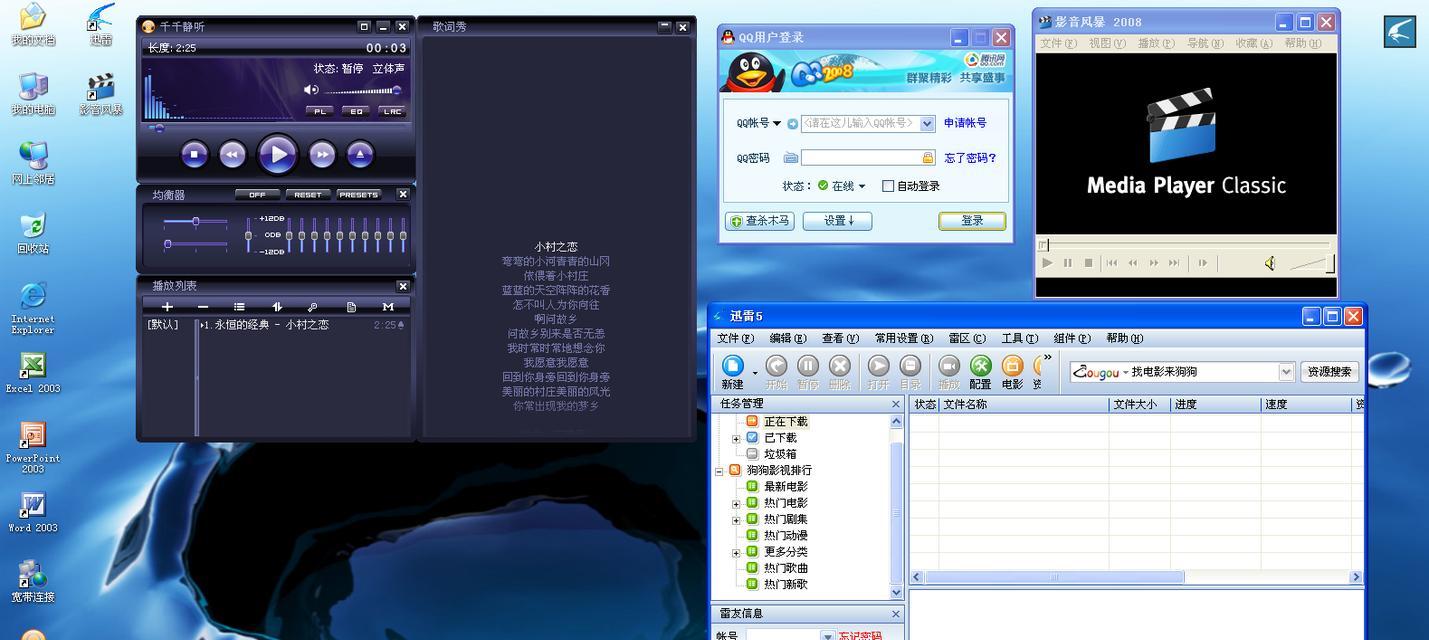Click pause in Media Player Classic
Image resolution: width=1429 pixels, height=640 pixels.
pyautogui.click(x=1067, y=263)
